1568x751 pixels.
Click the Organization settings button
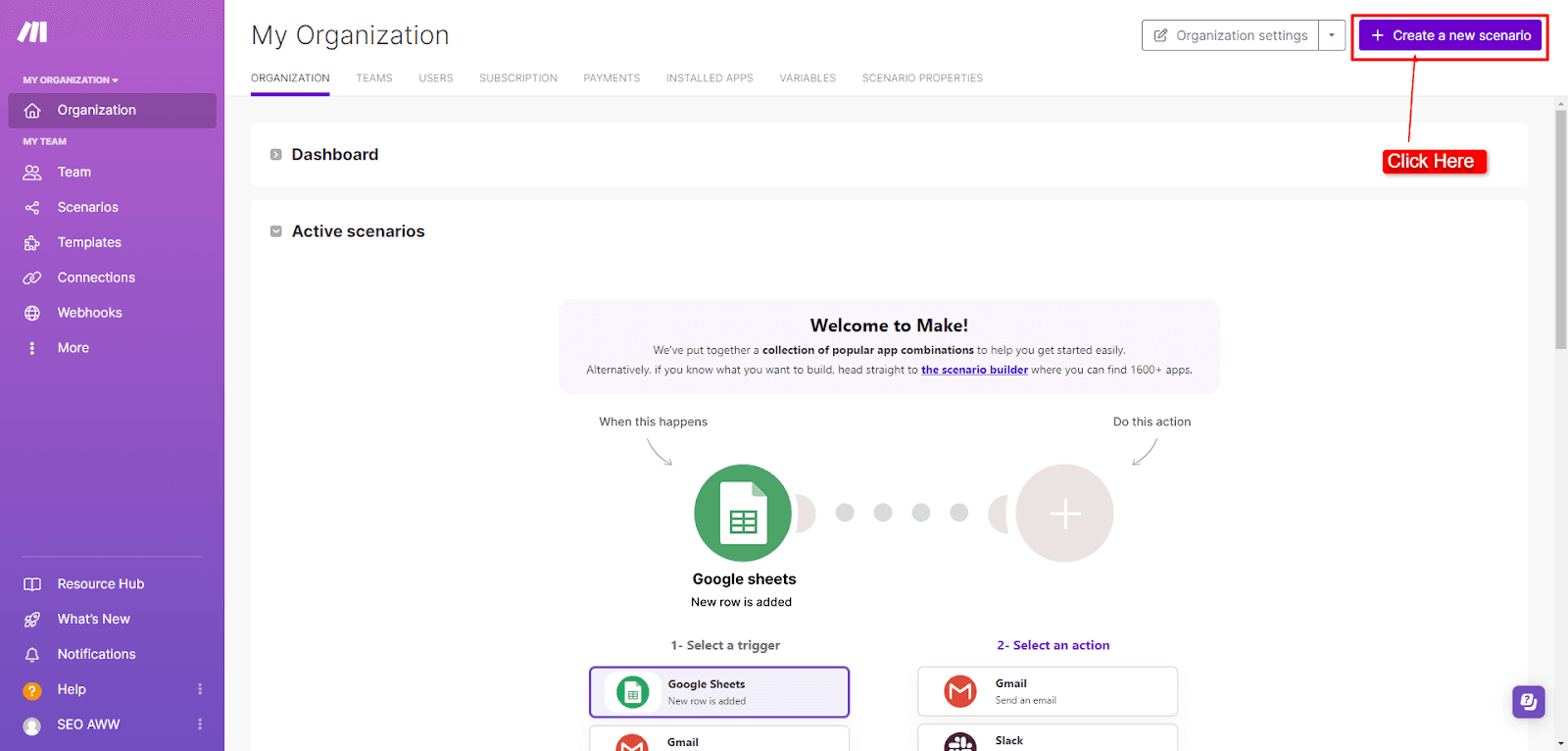[1230, 35]
